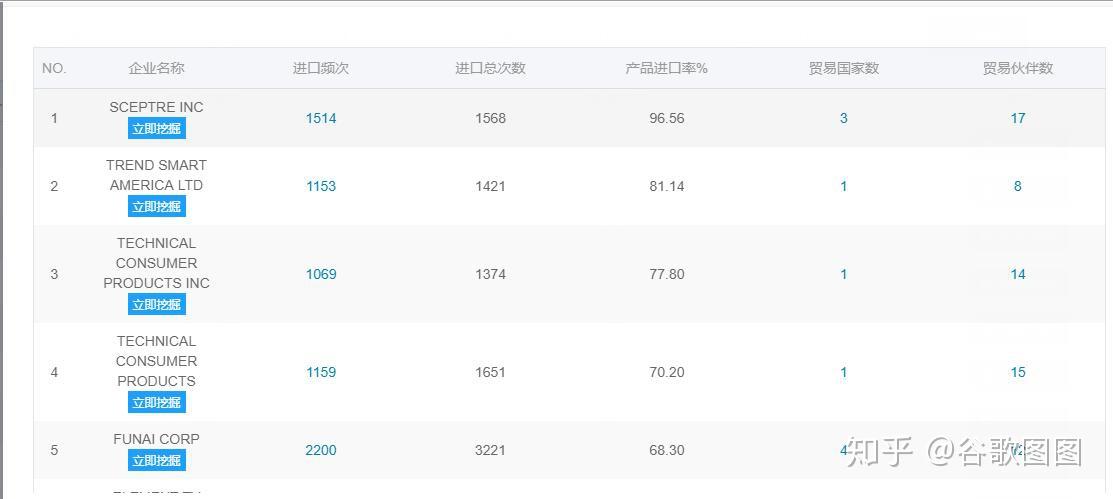Click the 产品进口率% column header
The image size is (1113, 499).
[667, 68]
